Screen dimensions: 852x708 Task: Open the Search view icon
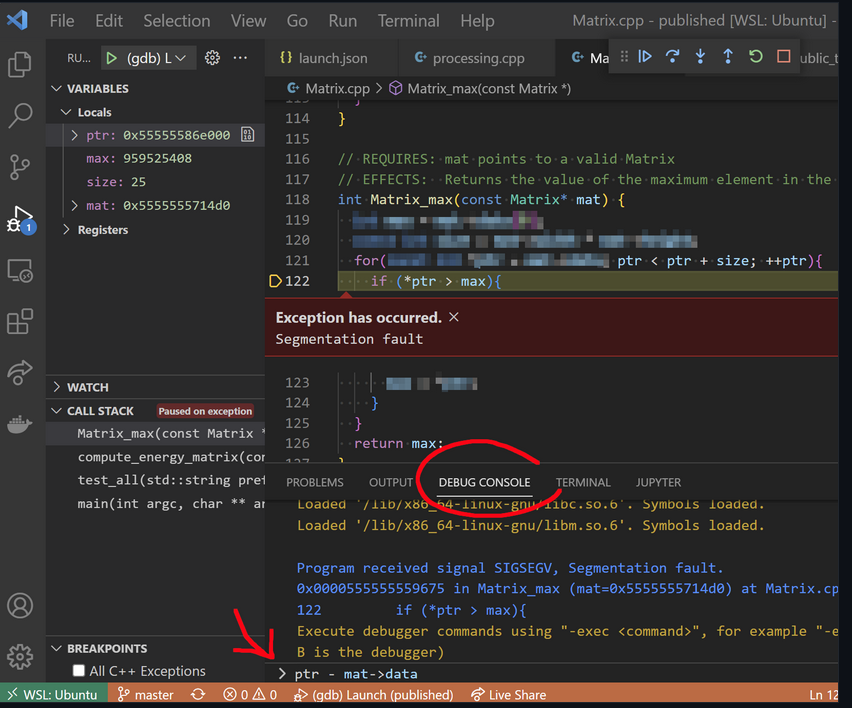coord(20,116)
